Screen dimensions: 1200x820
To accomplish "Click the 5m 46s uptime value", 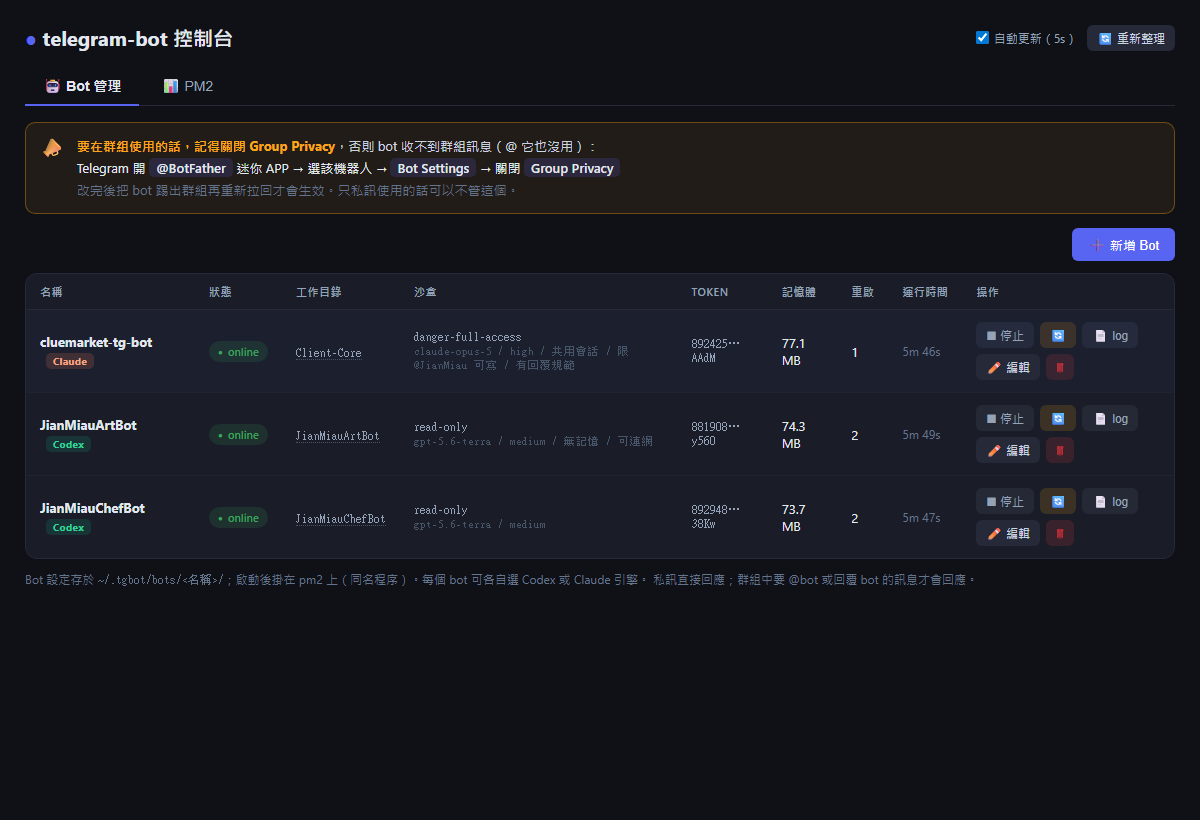I will tap(921, 352).
